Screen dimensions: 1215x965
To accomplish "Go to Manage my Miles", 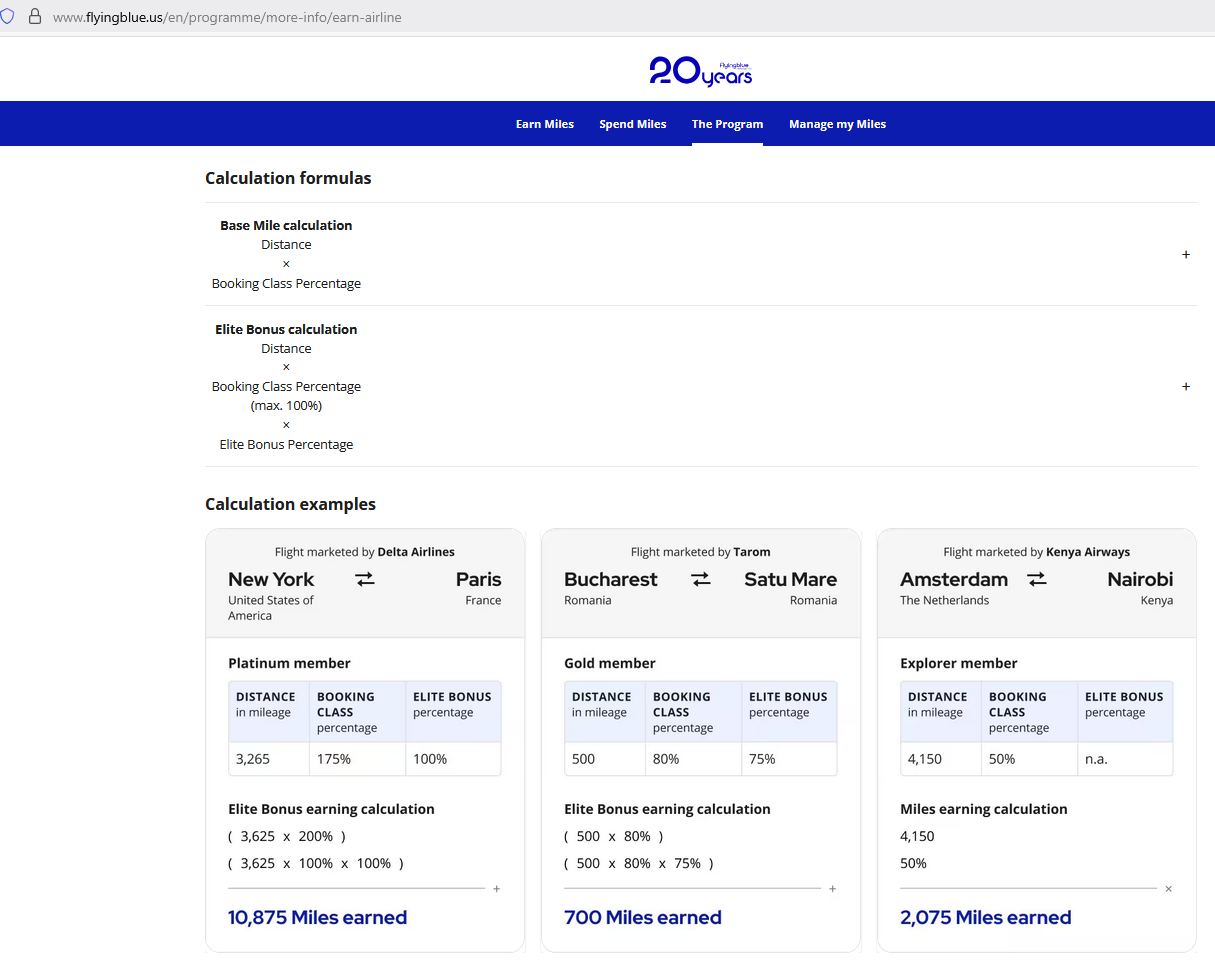I will click(x=837, y=124).
